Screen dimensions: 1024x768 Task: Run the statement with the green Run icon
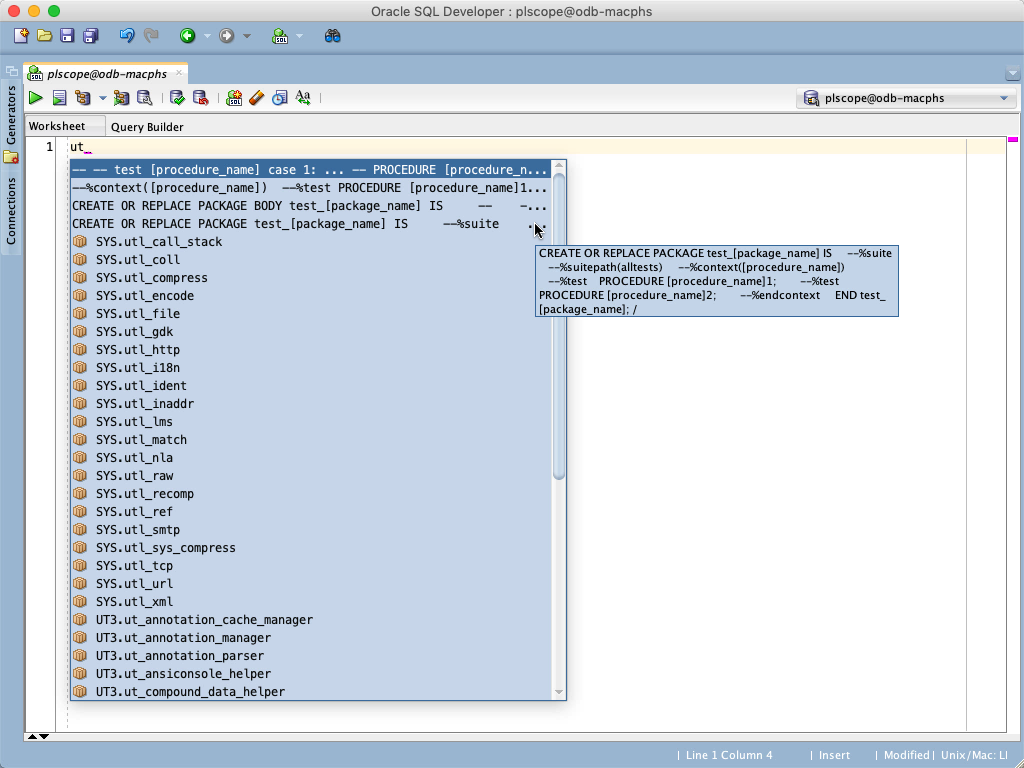34,97
